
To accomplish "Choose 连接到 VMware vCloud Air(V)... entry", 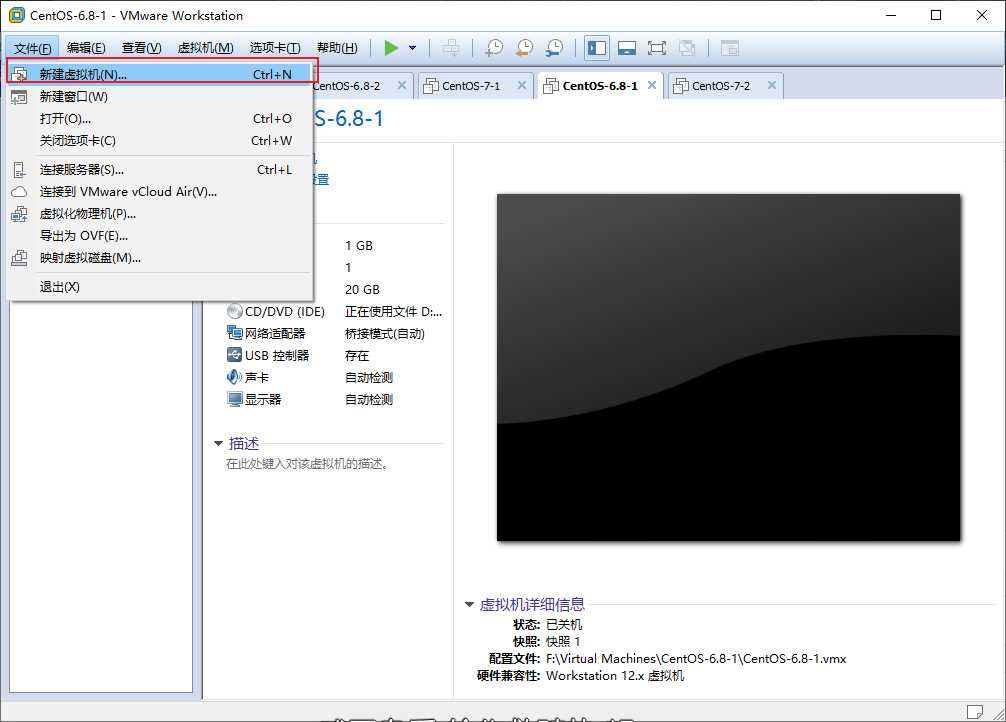I will [159, 192].
